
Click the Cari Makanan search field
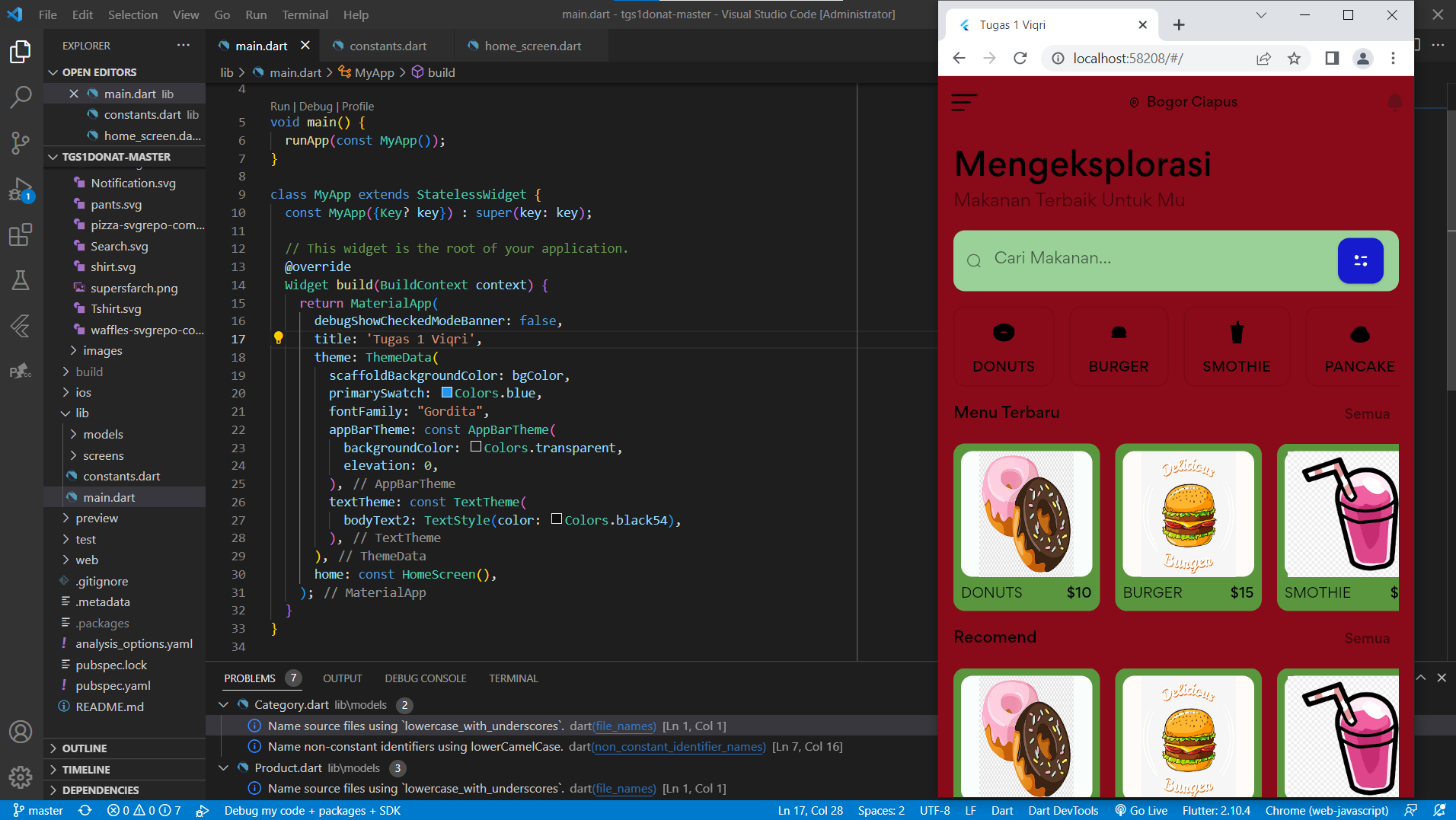point(1104,259)
